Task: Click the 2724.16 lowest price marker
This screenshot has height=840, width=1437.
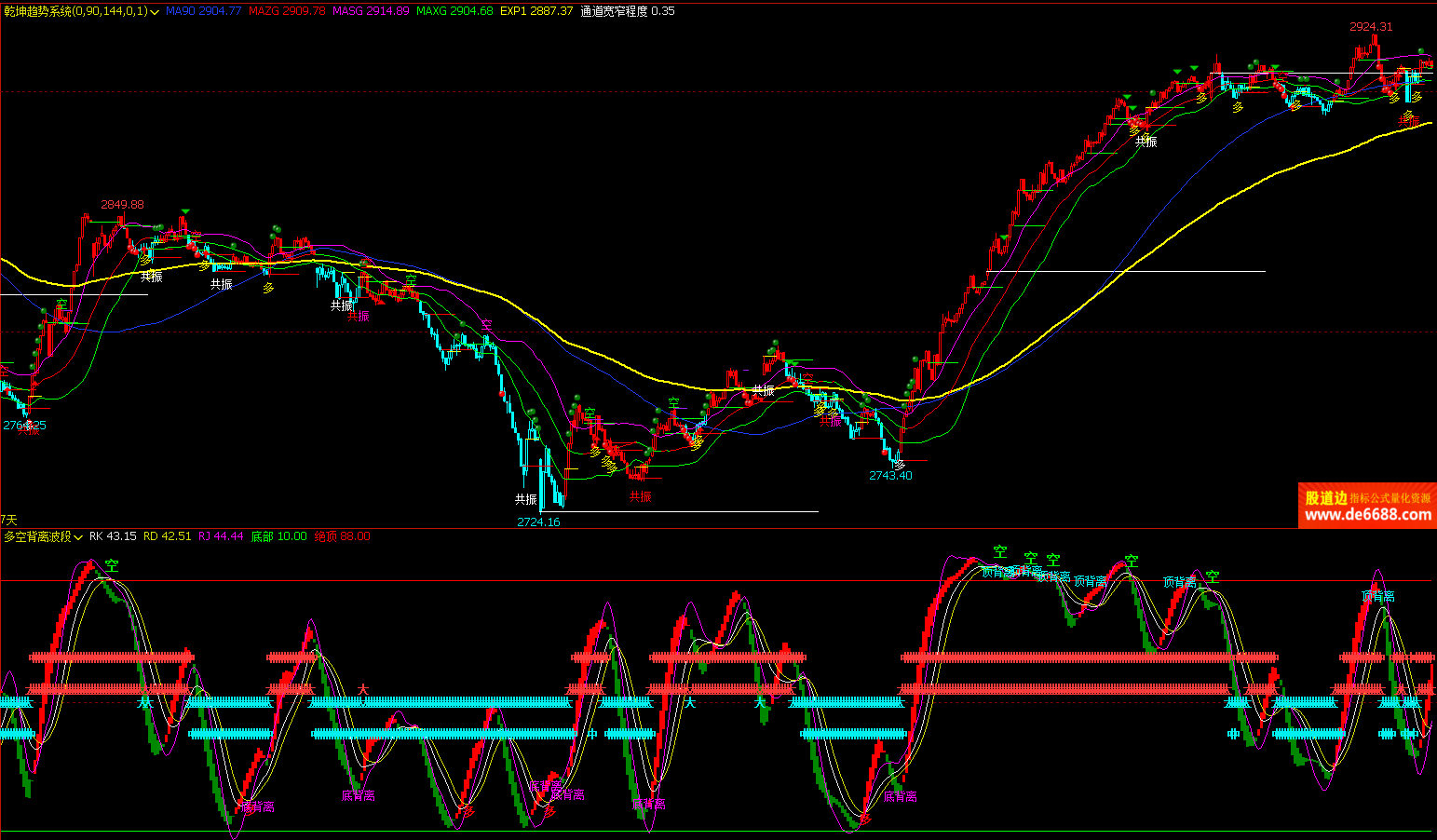Action: coord(538,522)
